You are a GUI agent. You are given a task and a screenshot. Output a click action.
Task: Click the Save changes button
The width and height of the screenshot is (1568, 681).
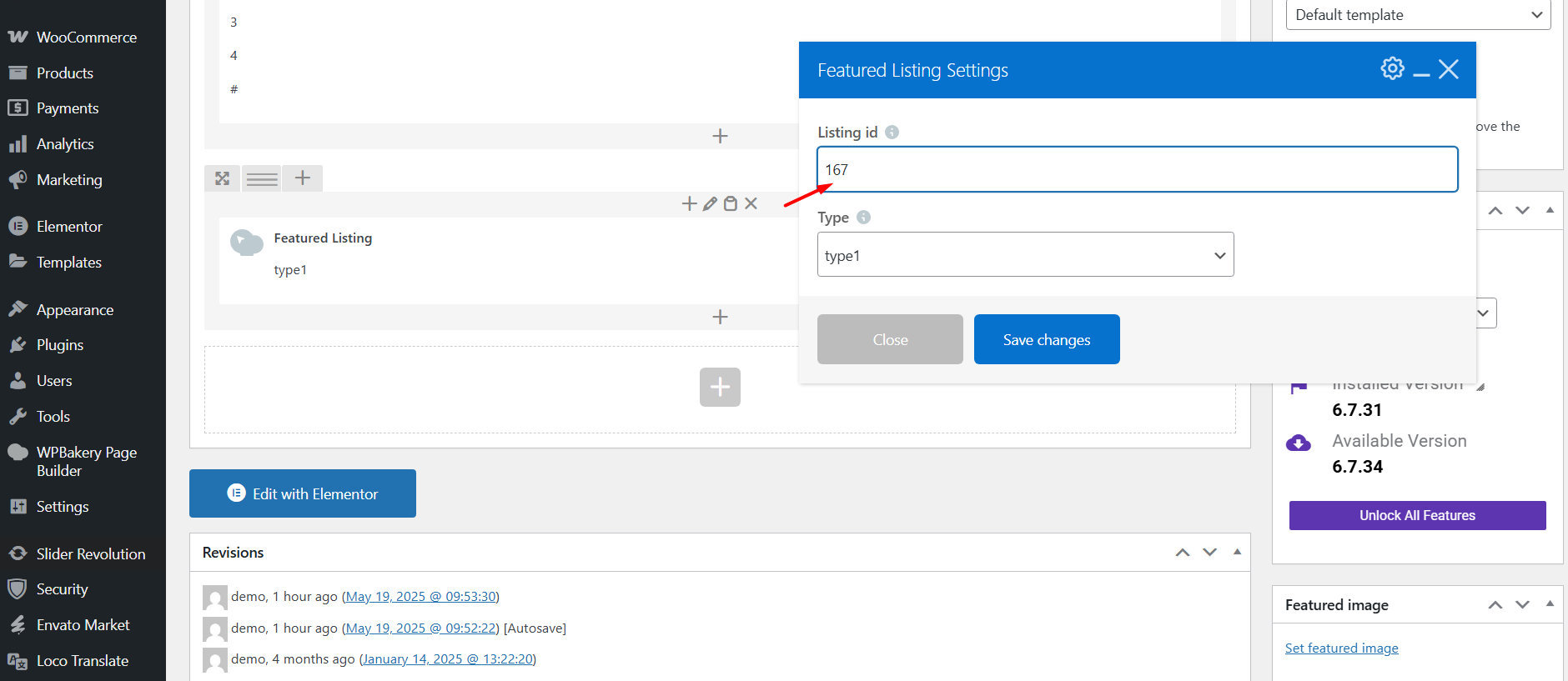point(1046,339)
